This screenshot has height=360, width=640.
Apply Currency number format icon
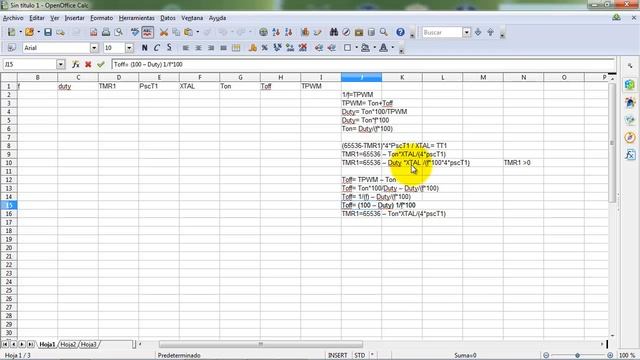[x=253, y=48]
